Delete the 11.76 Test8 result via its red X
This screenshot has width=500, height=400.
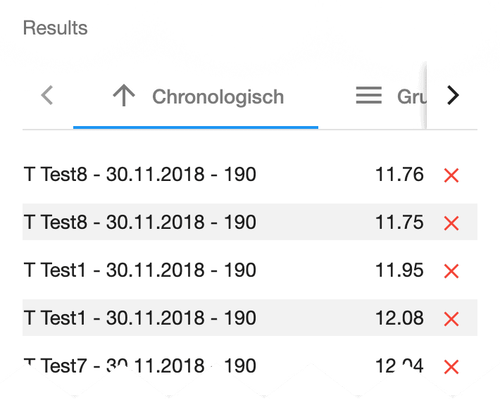pos(451,175)
